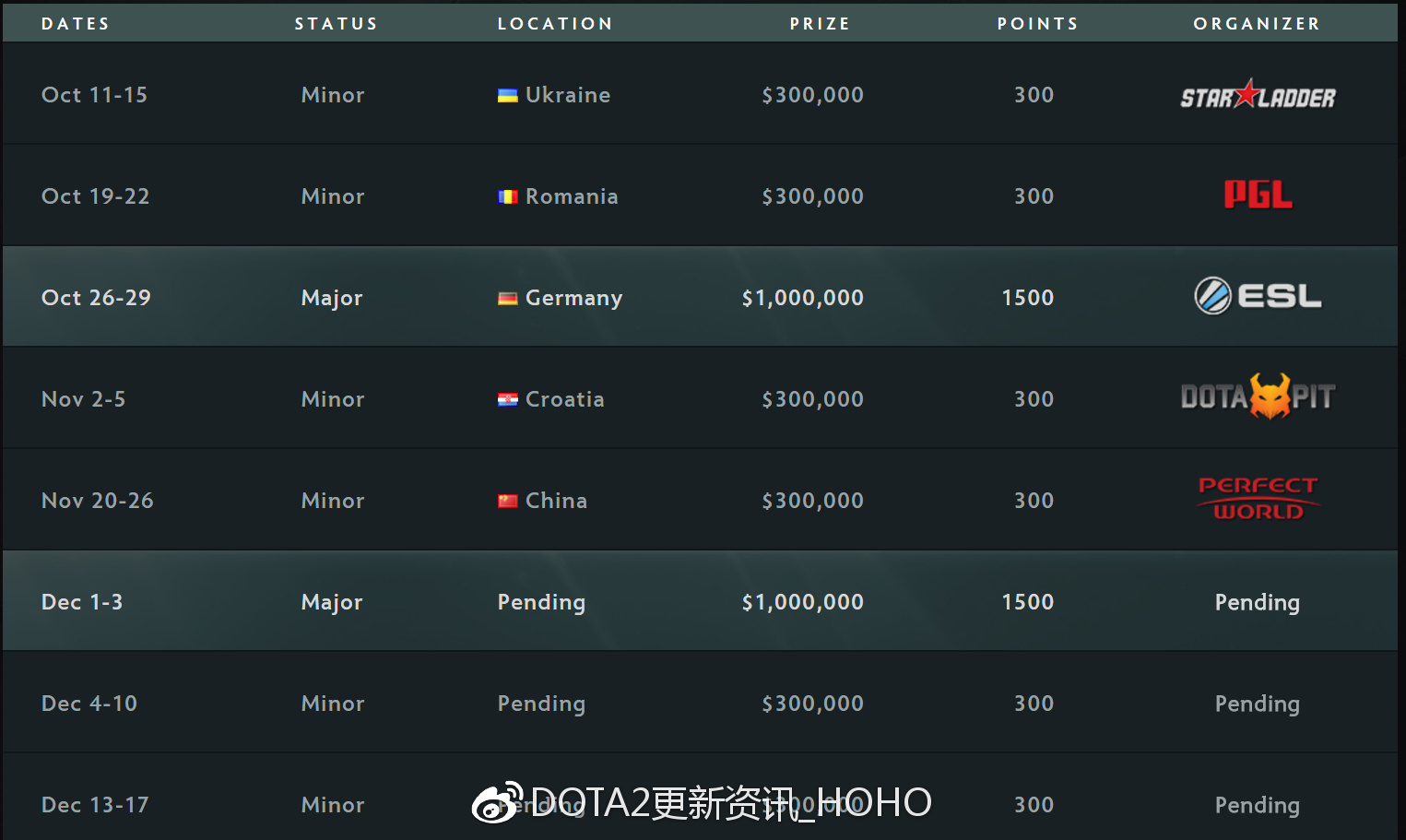
Task: Sort by the DATES column header
Action: pyautogui.click(x=76, y=24)
